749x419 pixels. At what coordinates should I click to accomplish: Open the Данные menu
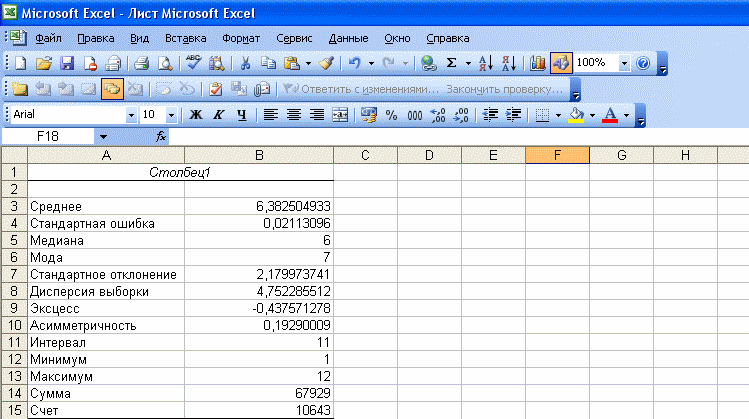click(x=348, y=38)
